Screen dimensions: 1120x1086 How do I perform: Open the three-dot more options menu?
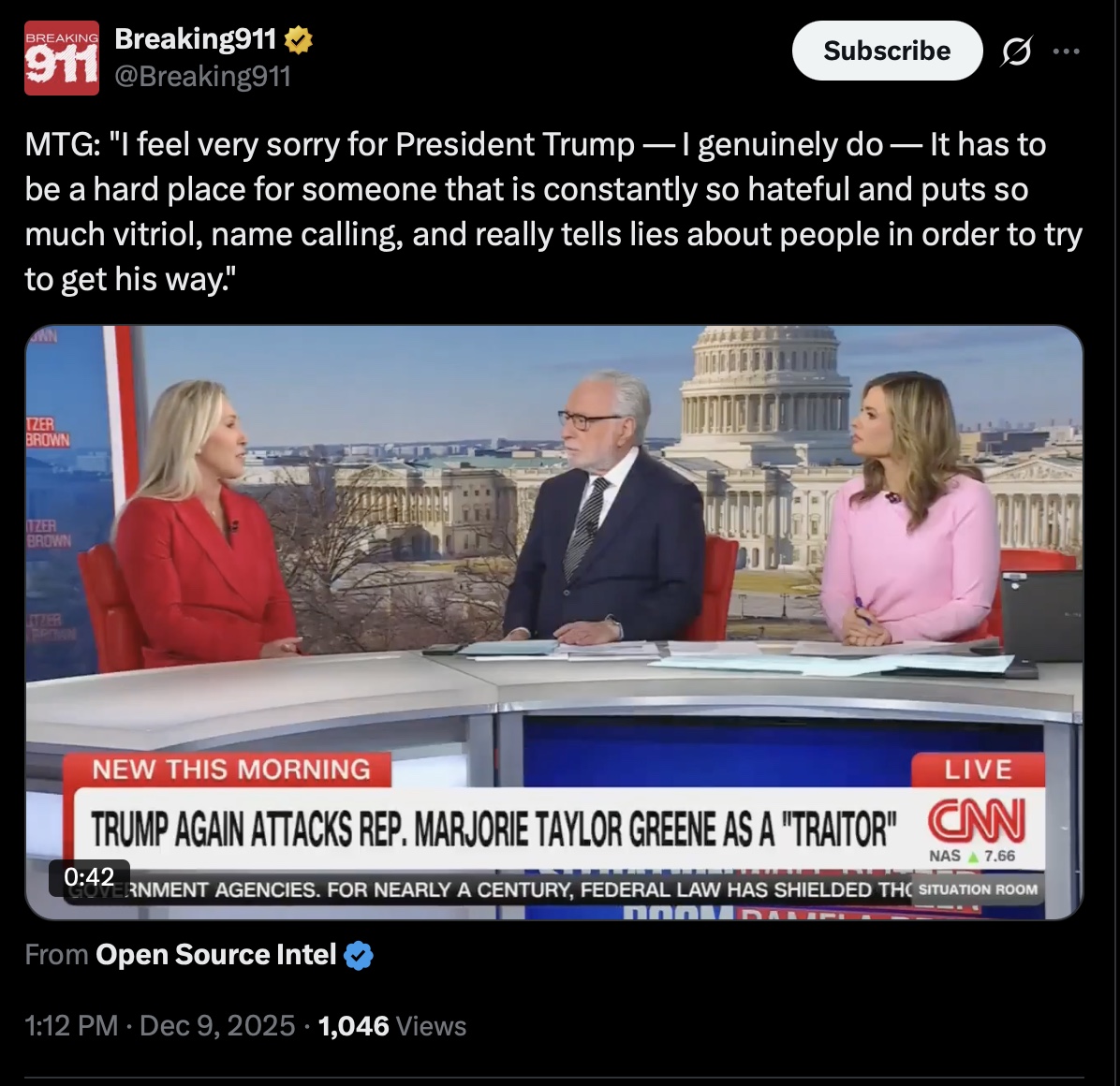click(x=1067, y=51)
